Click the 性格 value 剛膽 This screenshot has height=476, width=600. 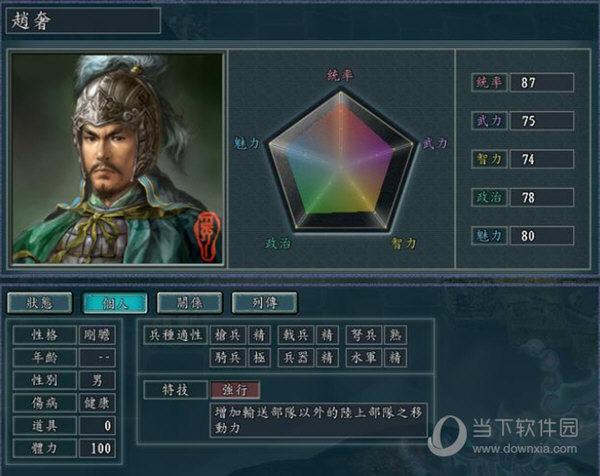97,335
